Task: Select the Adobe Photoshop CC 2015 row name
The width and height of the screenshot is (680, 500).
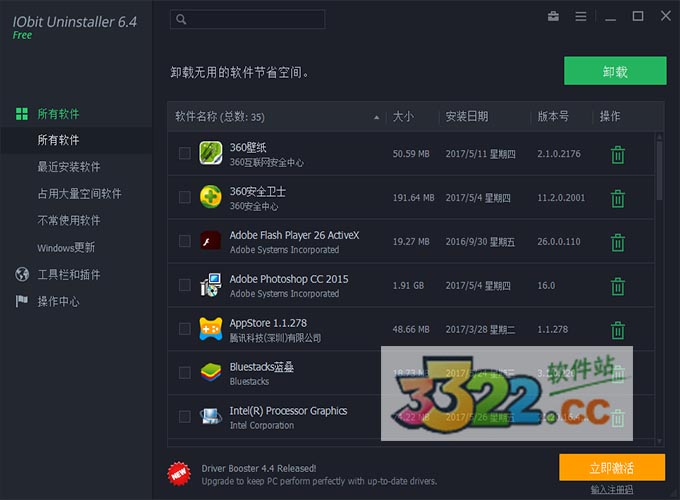Action: tap(289, 279)
